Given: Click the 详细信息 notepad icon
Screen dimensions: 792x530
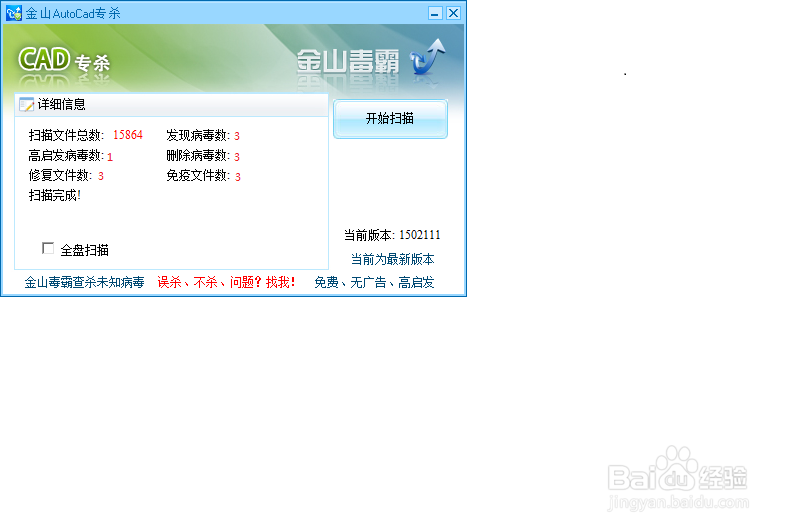Looking at the screenshot, I should click(x=26, y=105).
